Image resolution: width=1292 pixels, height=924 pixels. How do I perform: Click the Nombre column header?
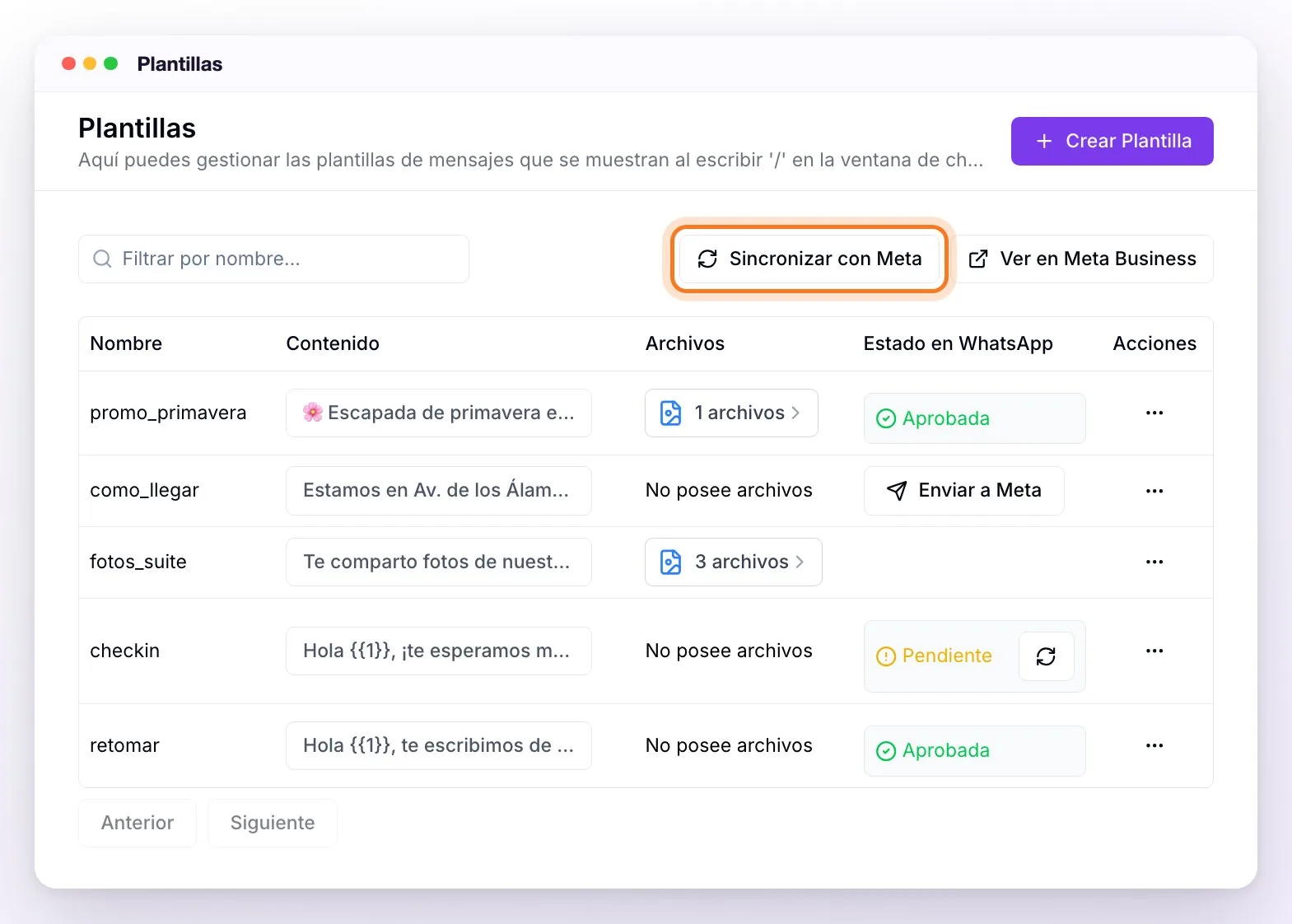coord(126,343)
